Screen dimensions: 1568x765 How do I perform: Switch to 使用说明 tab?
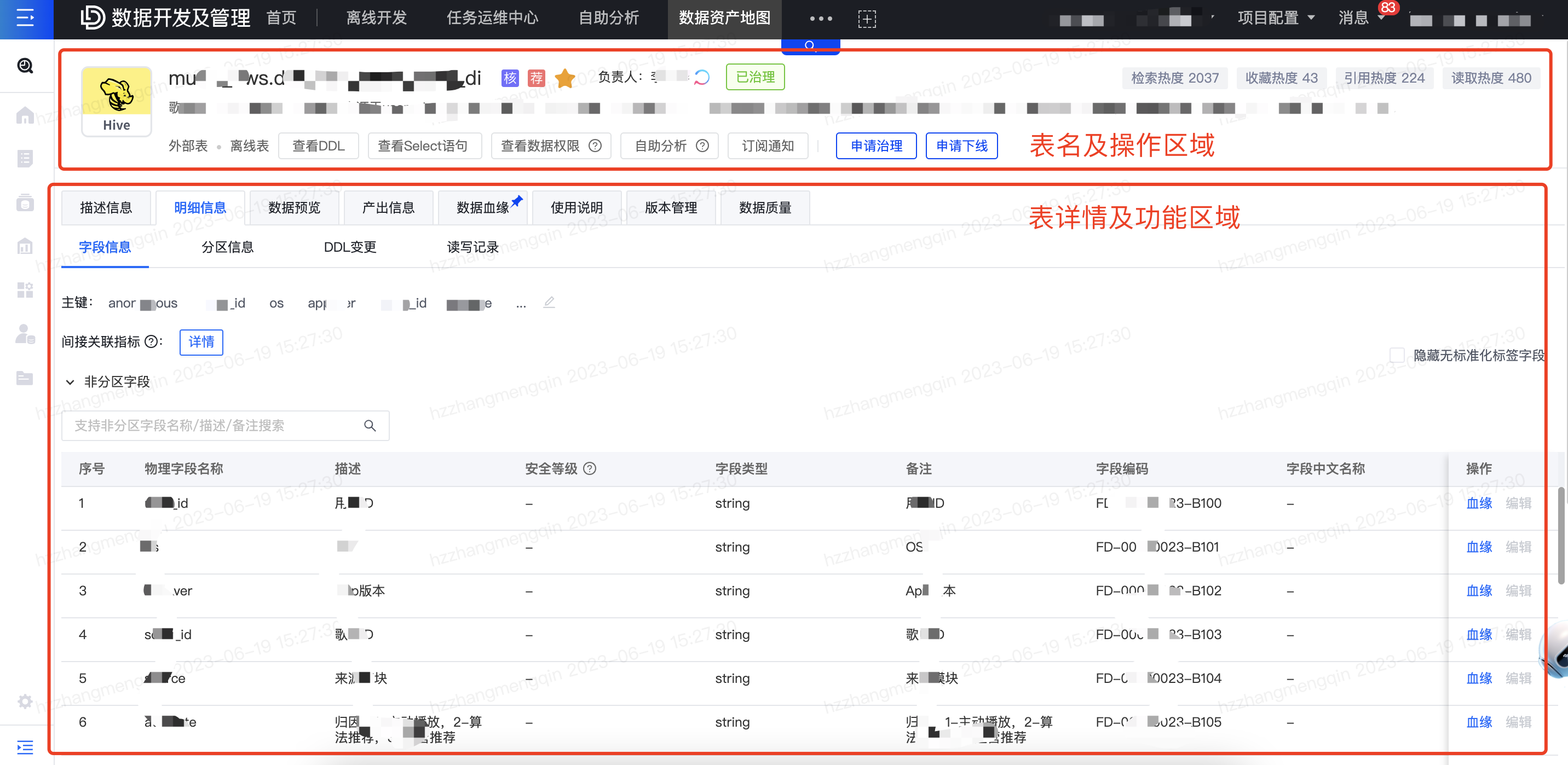click(577, 207)
